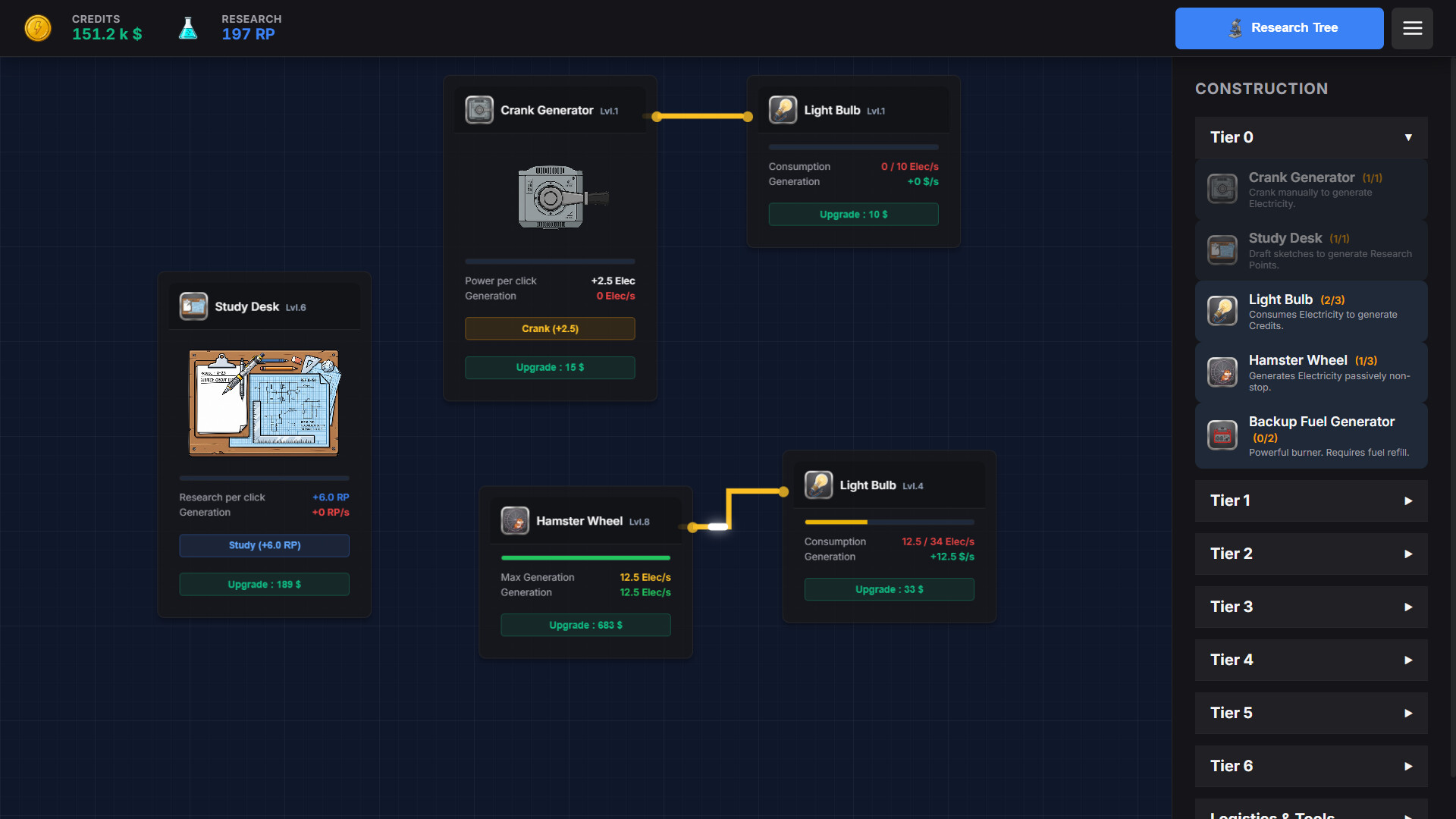Click the Study Desk card header icon
Image resolution: width=1456 pixels, height=819 pixels.
193,306
